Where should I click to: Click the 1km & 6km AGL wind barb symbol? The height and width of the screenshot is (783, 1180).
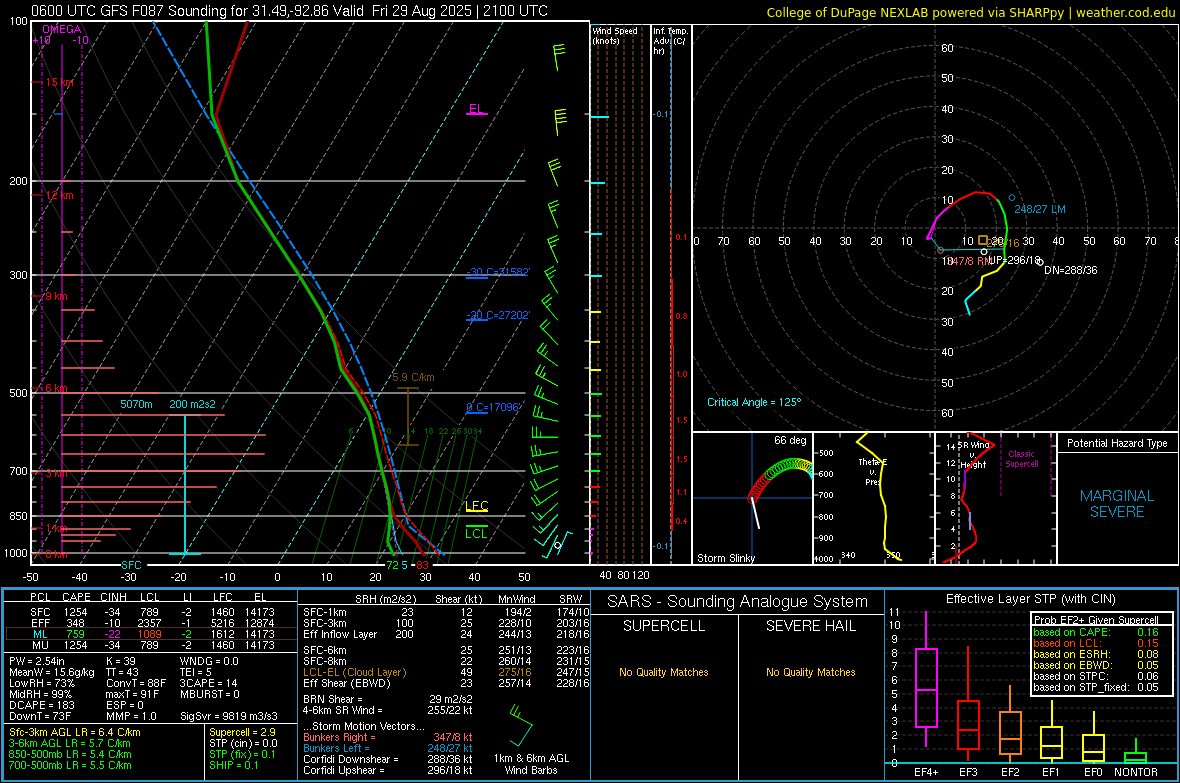pos(521,725)
